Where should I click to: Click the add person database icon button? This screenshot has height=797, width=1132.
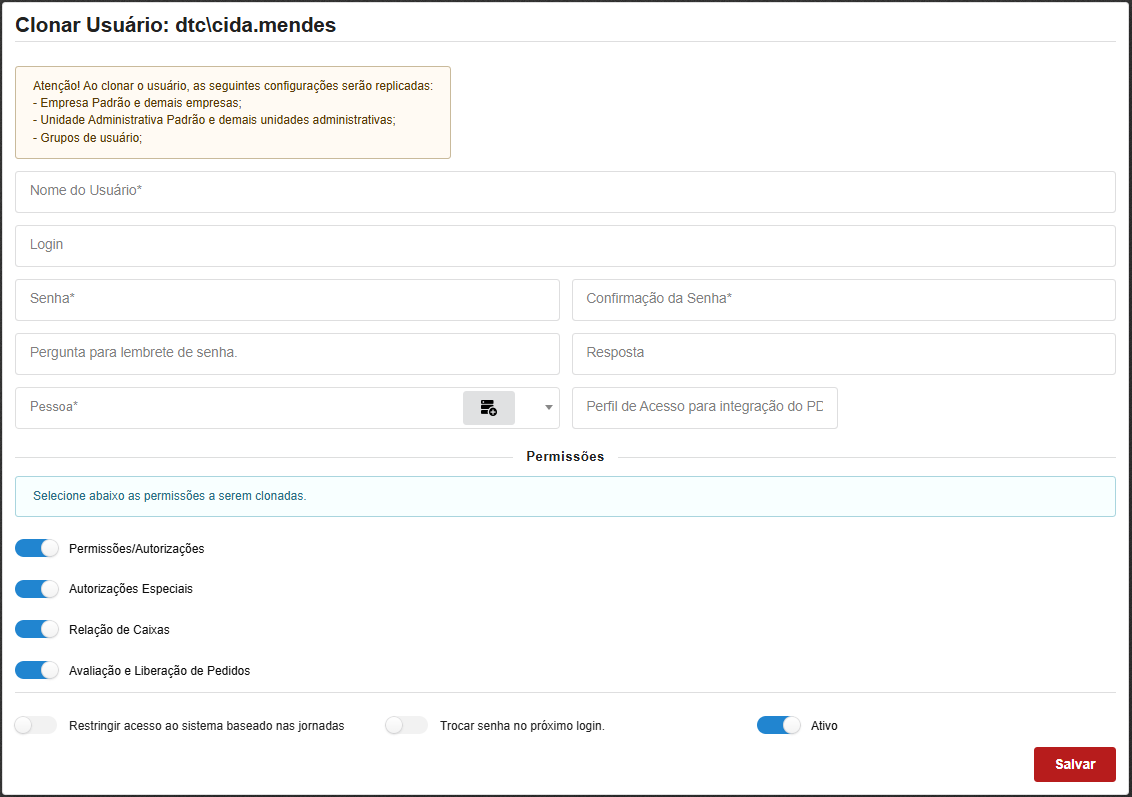[488, 408]
